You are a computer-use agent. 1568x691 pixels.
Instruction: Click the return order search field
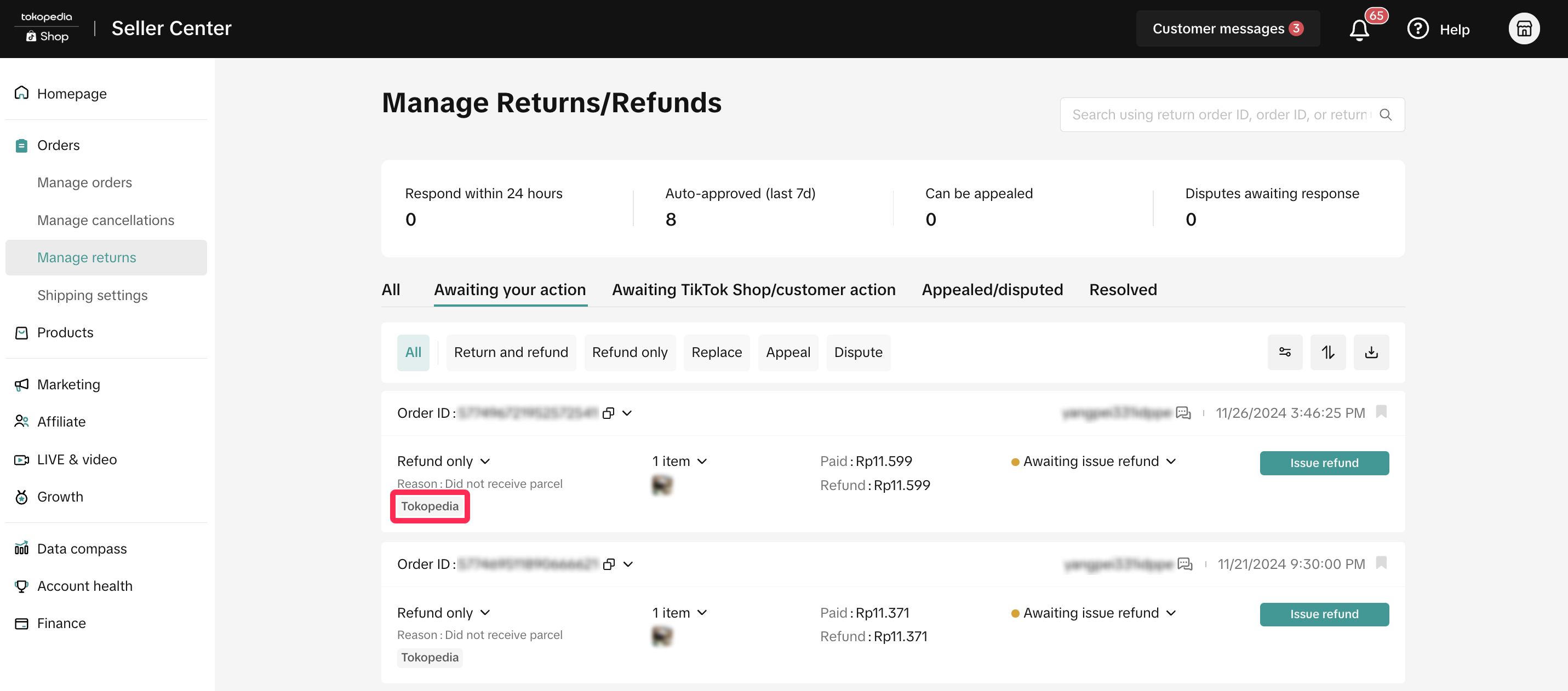tap(1218, 114)
